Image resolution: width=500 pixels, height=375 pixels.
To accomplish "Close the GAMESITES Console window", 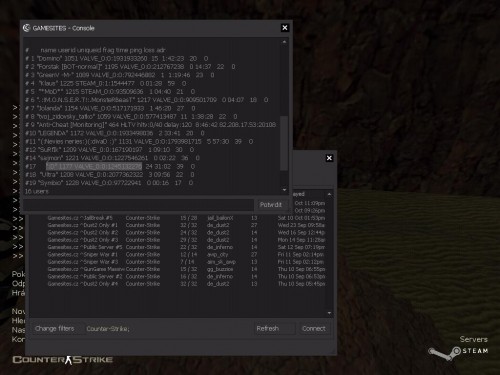I will 285,28.
